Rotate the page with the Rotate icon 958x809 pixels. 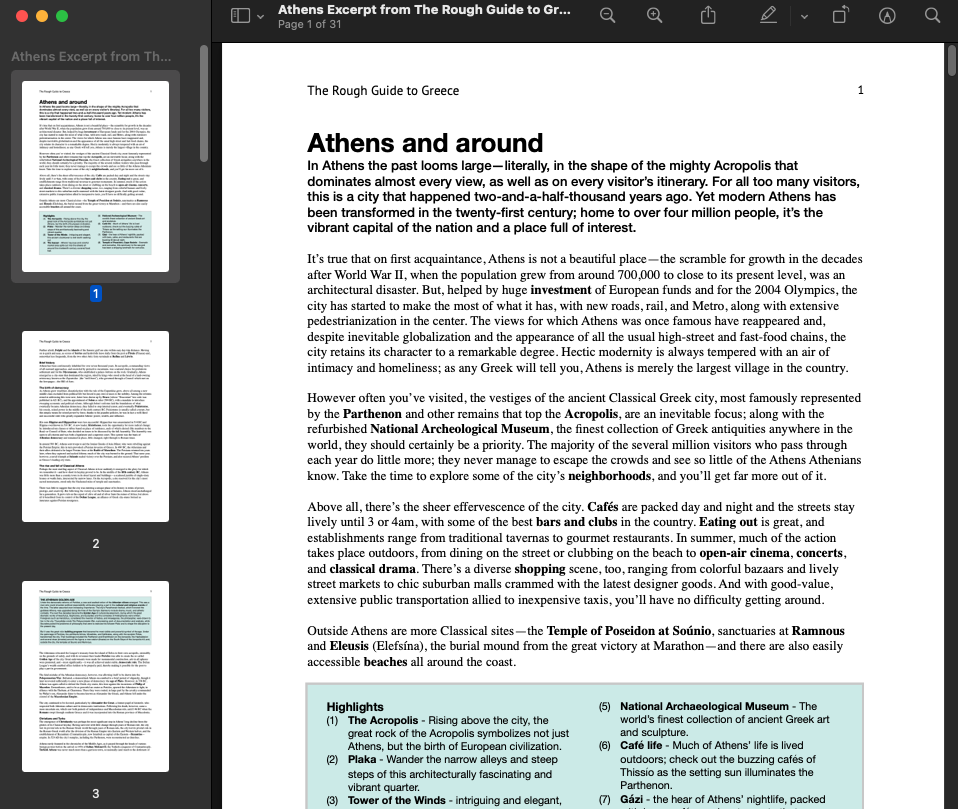(x=841, y=15)
